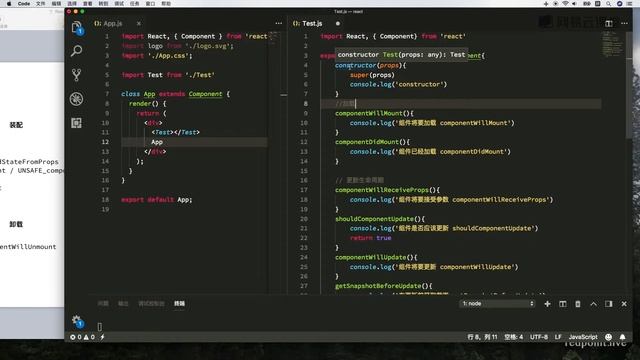This screenshot has width=640, height=360.
Task: Change file encoding via UTF-8 status entry
Action: [539, 337]
